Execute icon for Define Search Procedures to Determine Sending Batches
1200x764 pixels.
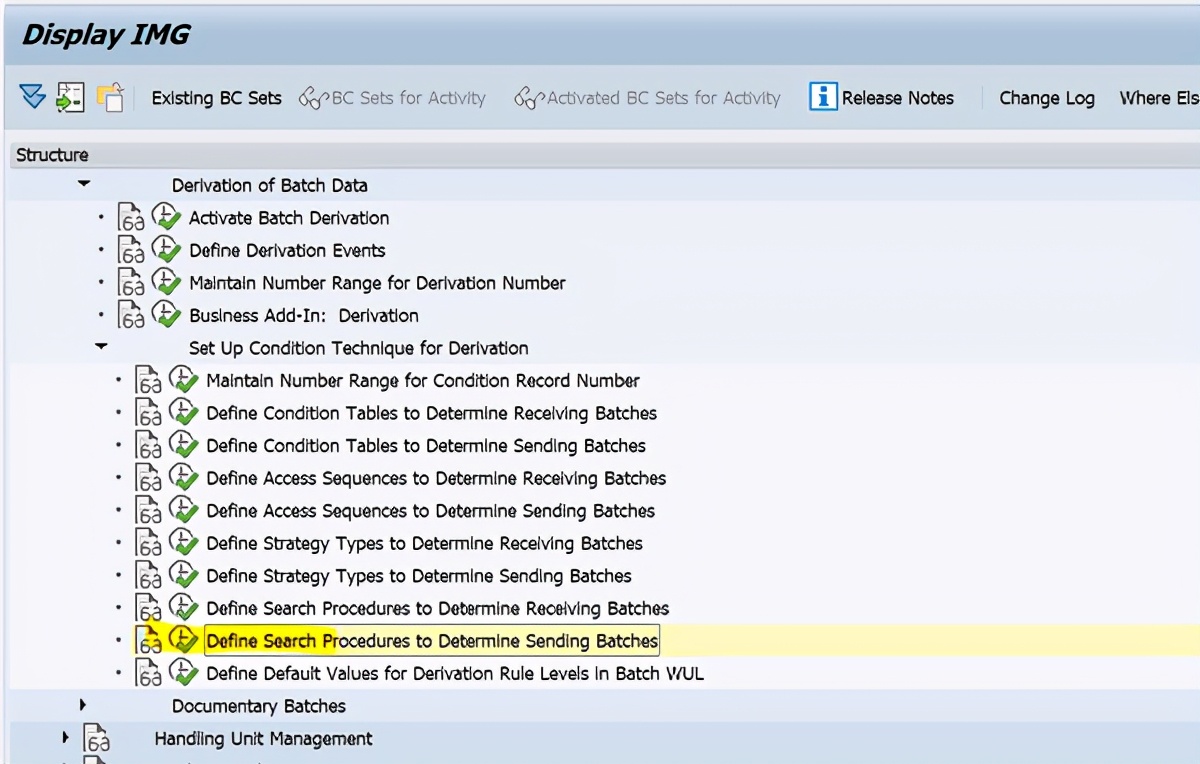(183, 640)
